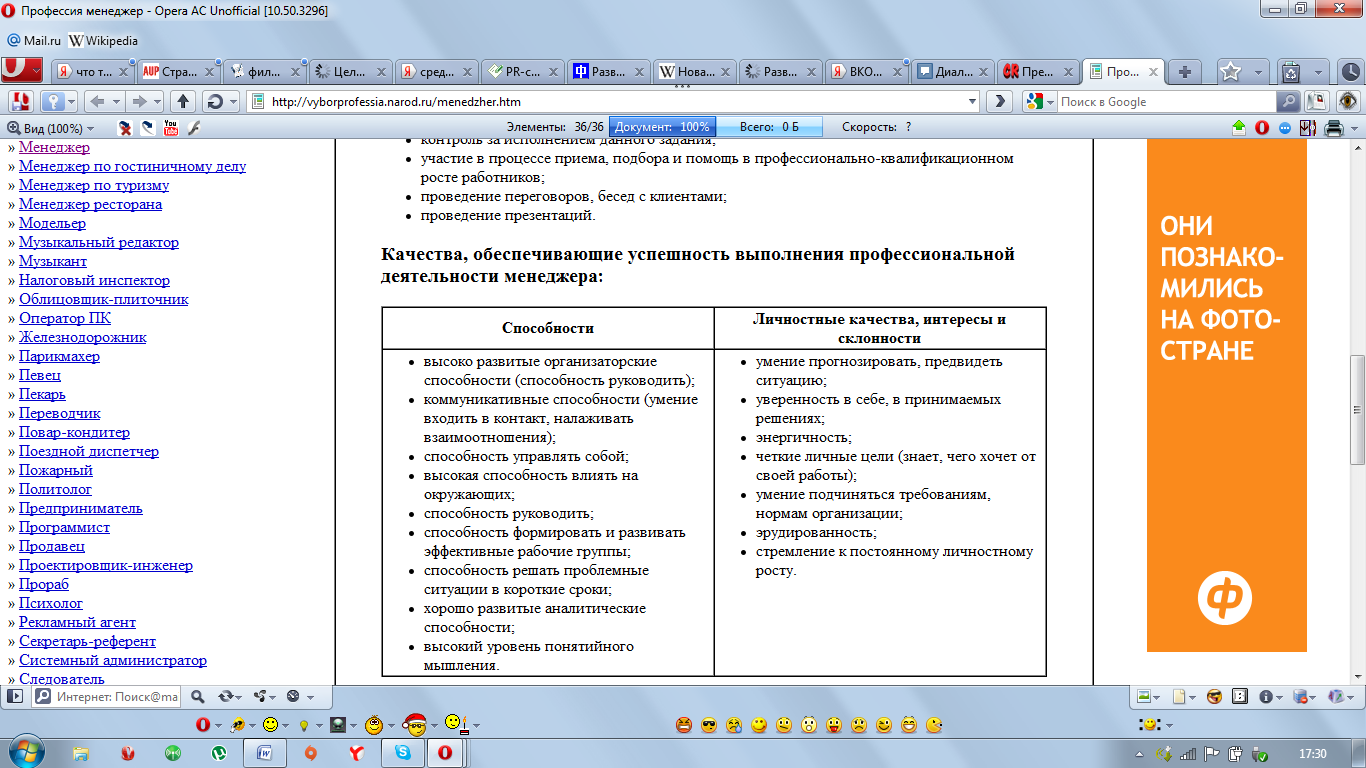Open the red Opera menu button
The image size is (1366, 768).
click(x=21, y=70)
